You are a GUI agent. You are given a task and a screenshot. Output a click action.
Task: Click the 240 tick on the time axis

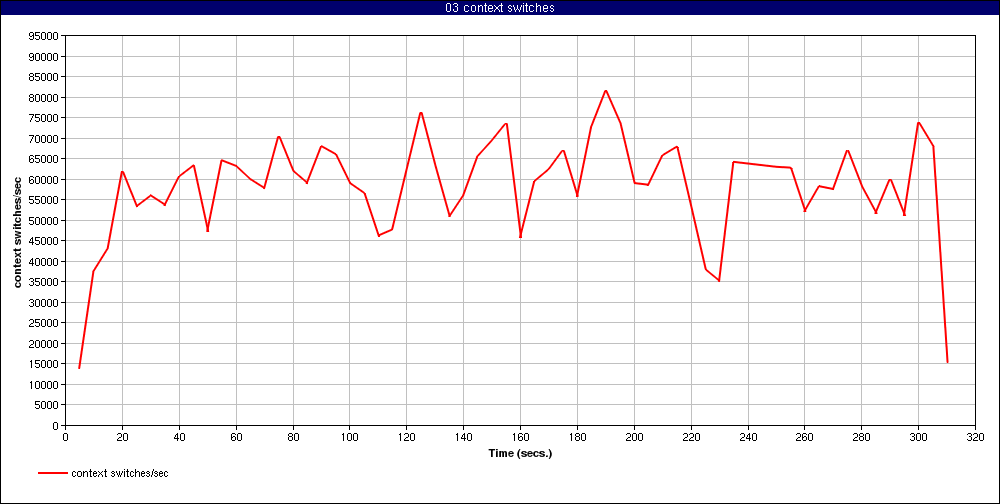pos(747,437)
